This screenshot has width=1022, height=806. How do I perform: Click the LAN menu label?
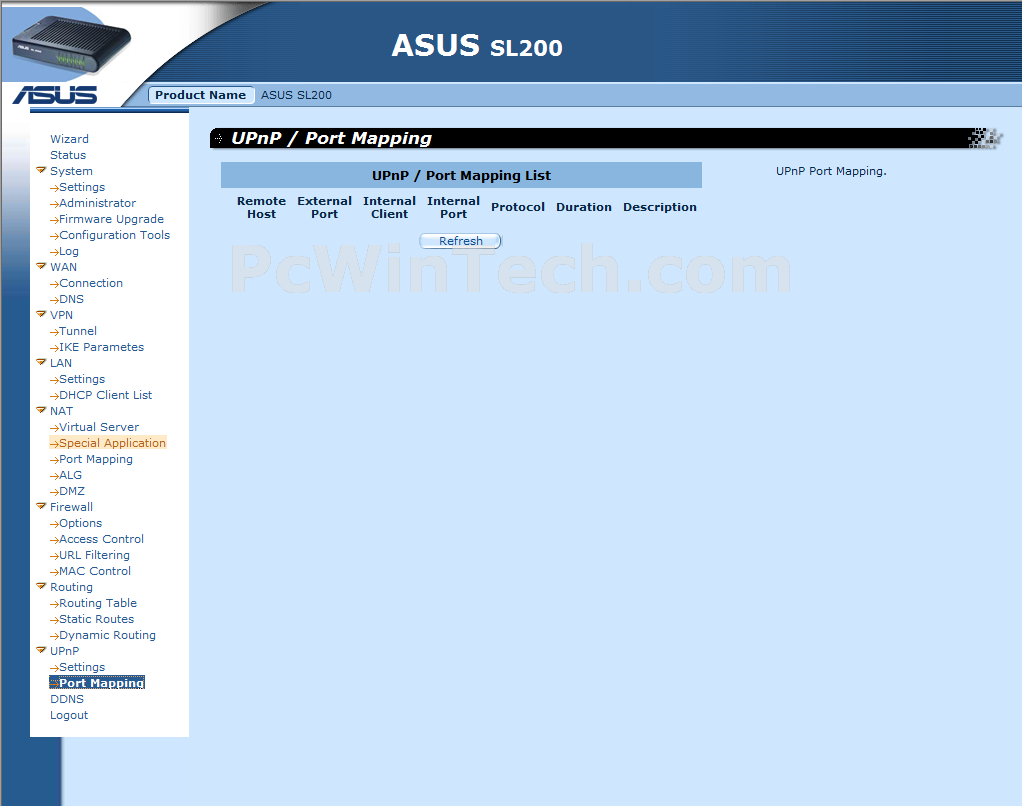[x=61, y=363]
